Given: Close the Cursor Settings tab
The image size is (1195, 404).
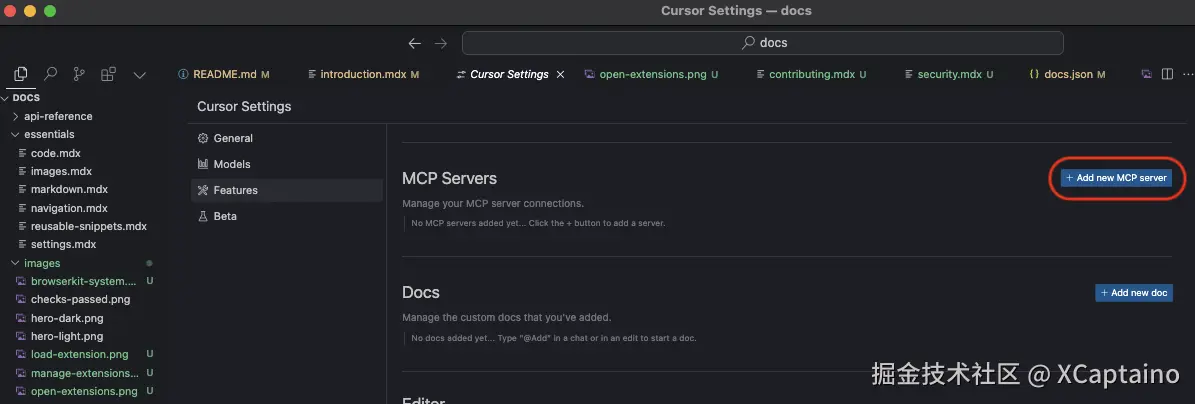Looking at the screenshot, I should [x=560, y=74].
